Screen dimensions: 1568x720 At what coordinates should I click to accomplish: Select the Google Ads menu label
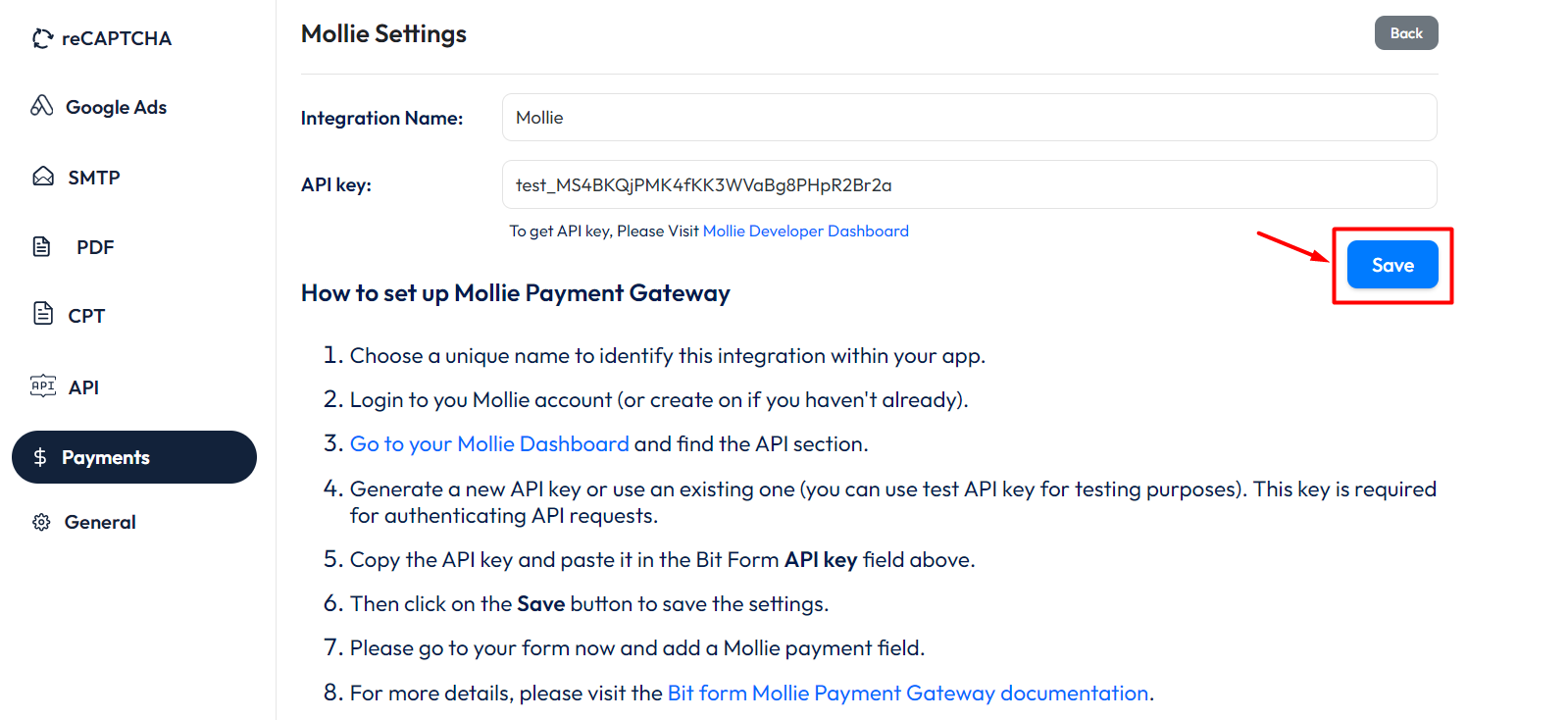click(x=116, y=107)
